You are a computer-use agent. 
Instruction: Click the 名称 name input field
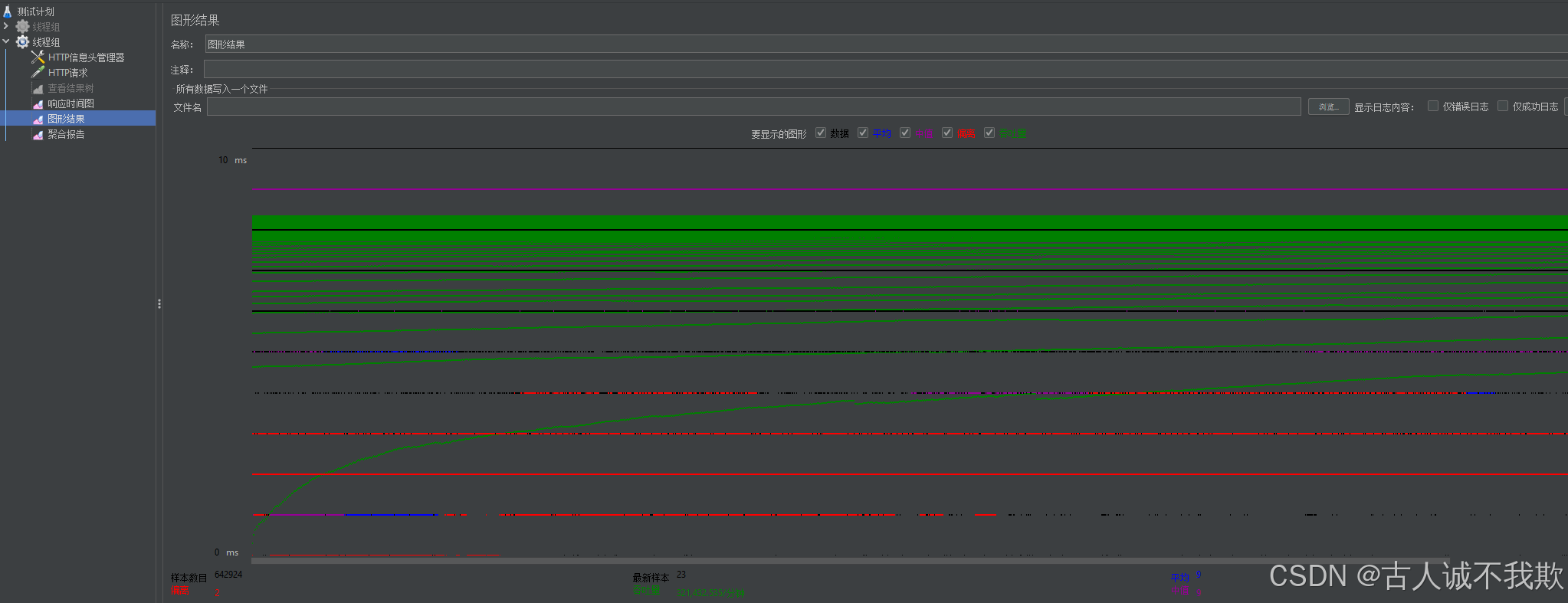click(x=886, y=44)
